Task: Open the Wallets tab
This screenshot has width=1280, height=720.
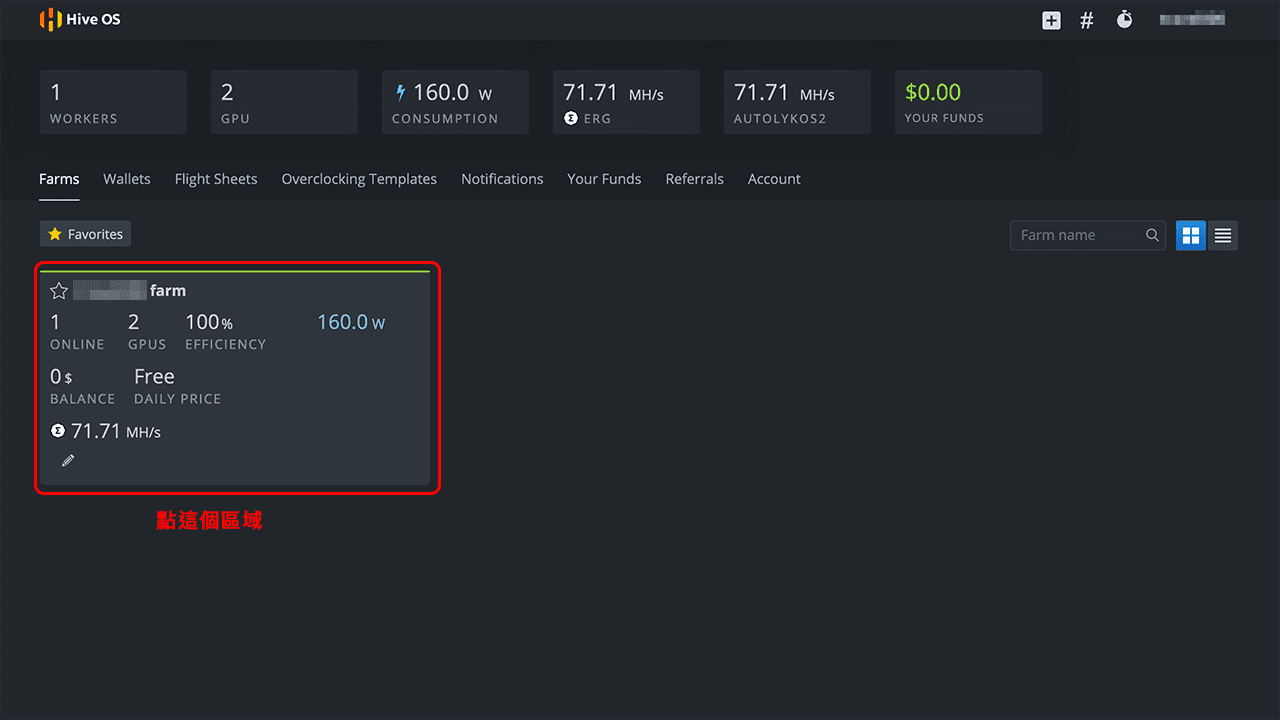Action: pos(127,179)
